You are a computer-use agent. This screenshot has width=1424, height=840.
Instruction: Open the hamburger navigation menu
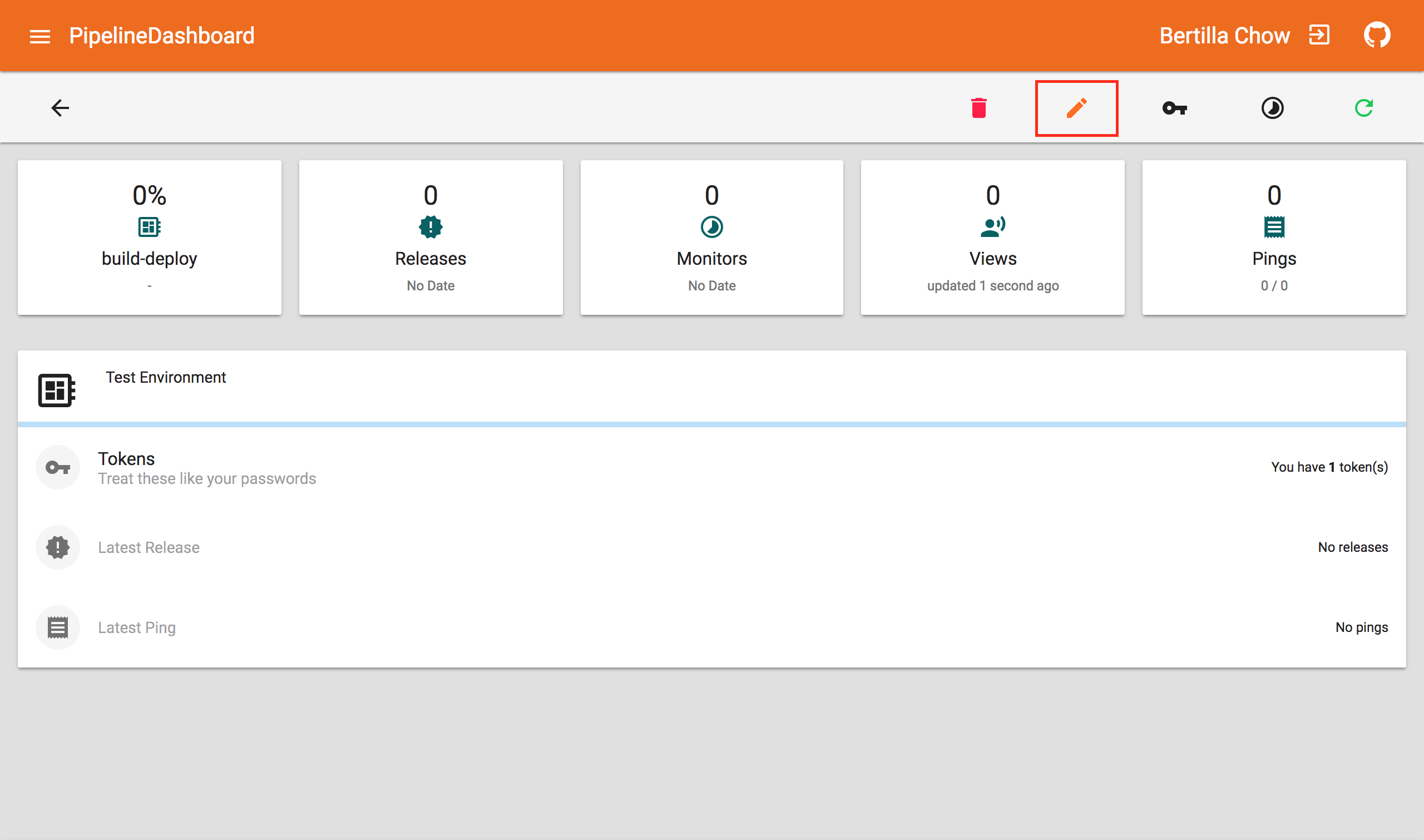[39, 36]
